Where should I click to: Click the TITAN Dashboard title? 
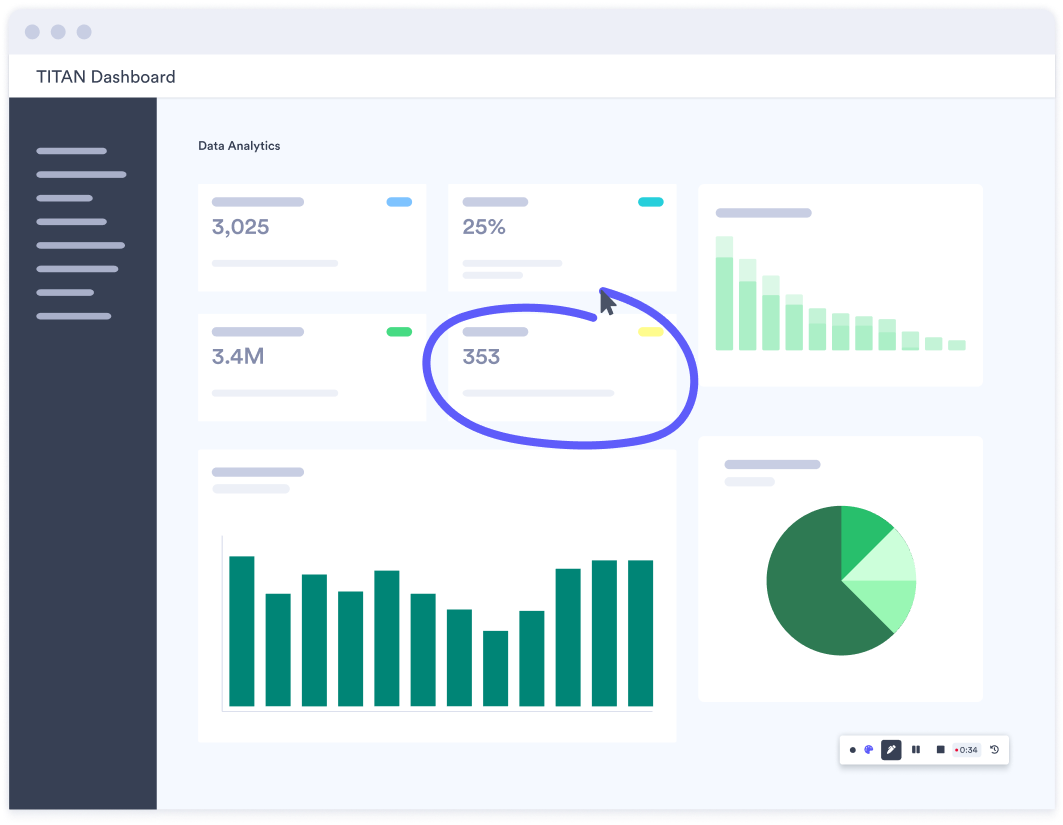[105, 77]
